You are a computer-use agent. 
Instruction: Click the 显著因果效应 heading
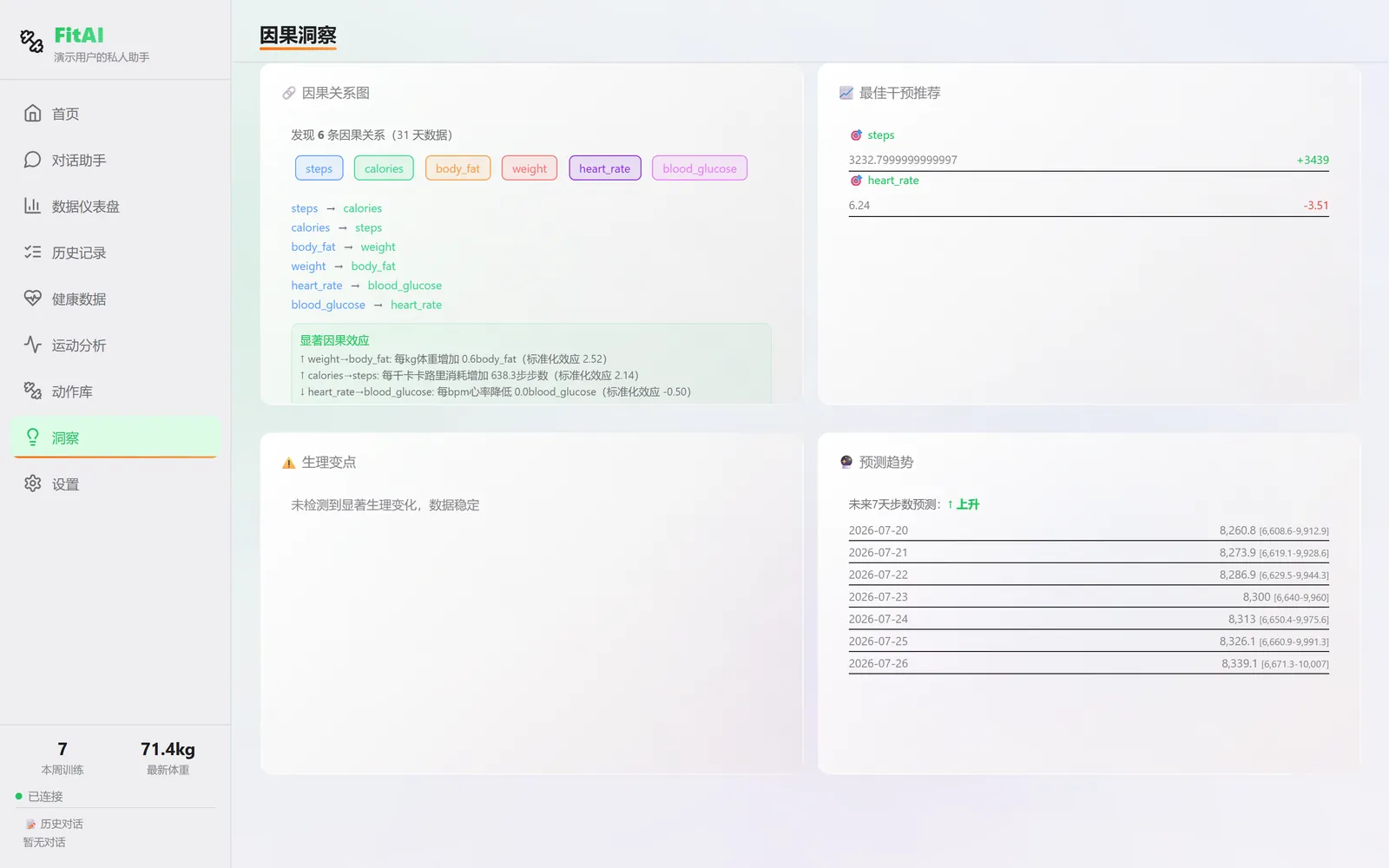click(x=335, y=340)
